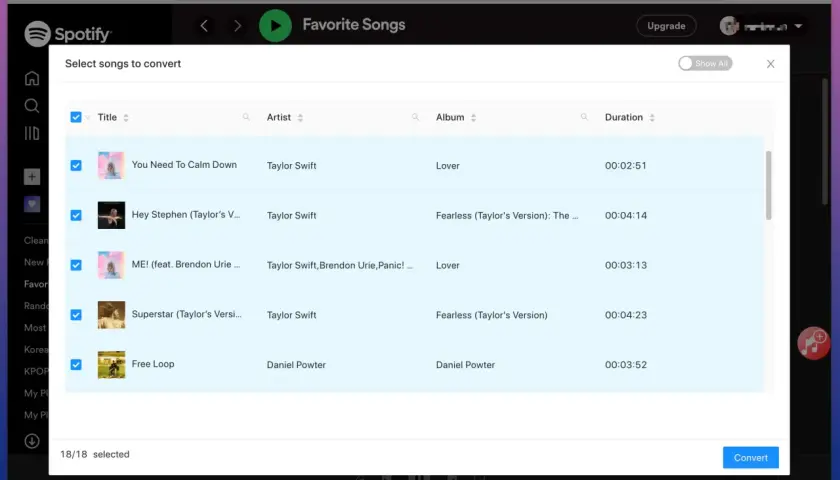Sort the list by Album
The height and width of the screenshot is (480, 840).
coord(473,117)
